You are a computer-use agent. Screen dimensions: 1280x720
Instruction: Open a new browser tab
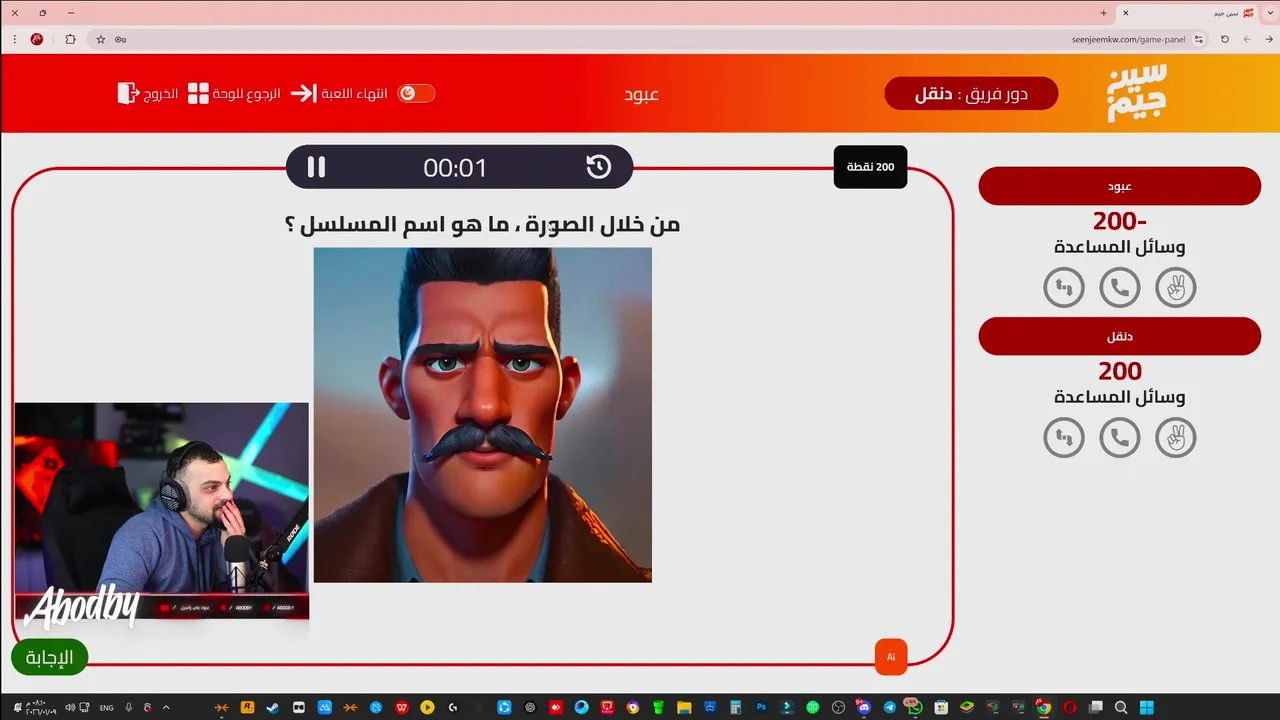click(1104, 13)
